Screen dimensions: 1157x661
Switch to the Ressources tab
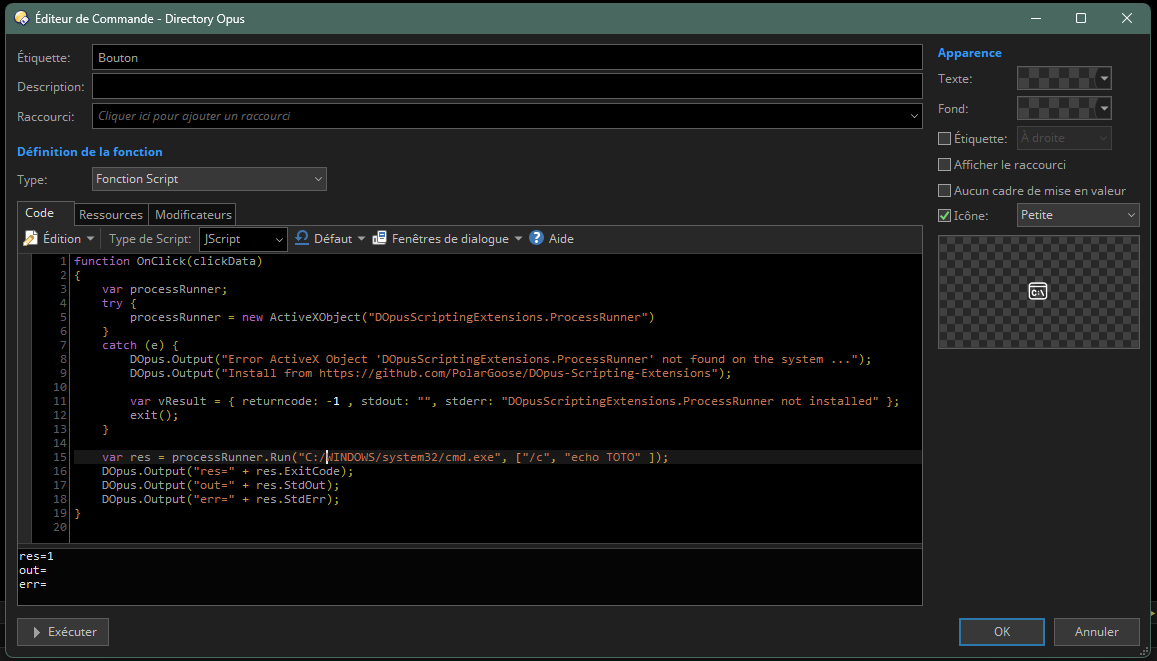click(x=111, y=215)
